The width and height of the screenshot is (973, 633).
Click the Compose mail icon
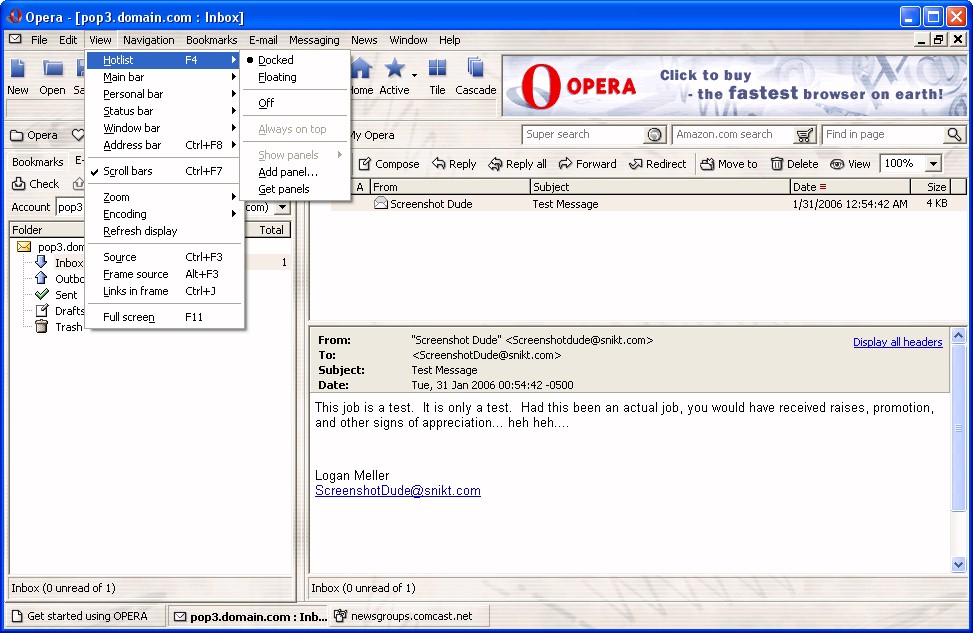[366, 164]
